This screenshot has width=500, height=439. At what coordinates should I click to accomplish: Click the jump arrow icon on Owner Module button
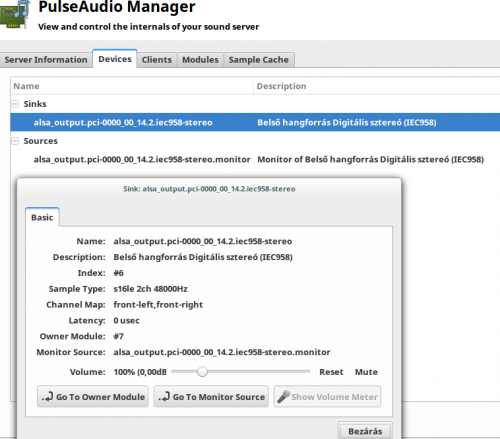(x=47, y=397)
